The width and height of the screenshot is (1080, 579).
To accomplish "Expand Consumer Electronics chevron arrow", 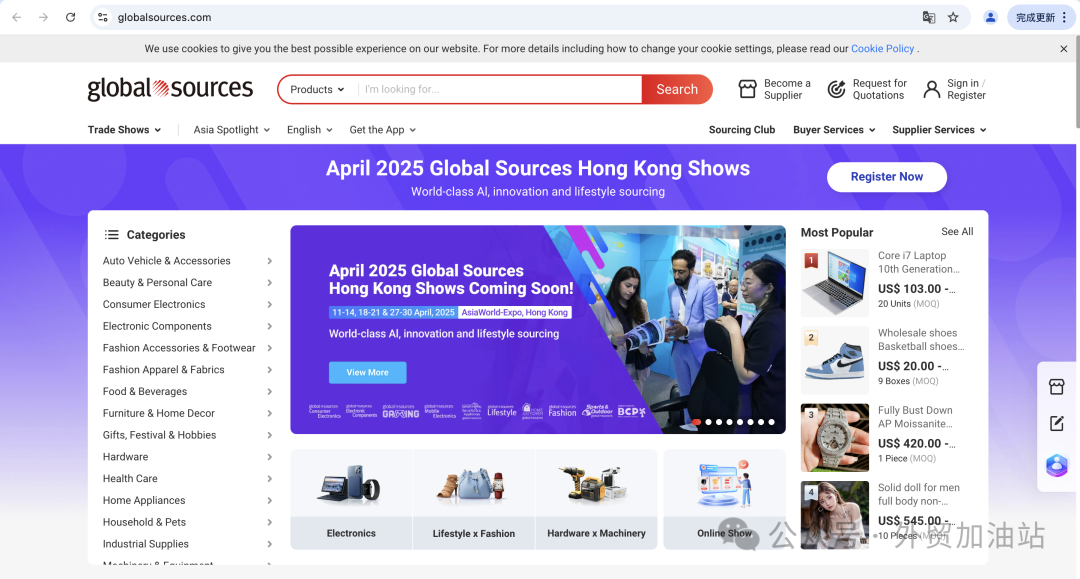I will pos(269,304).
